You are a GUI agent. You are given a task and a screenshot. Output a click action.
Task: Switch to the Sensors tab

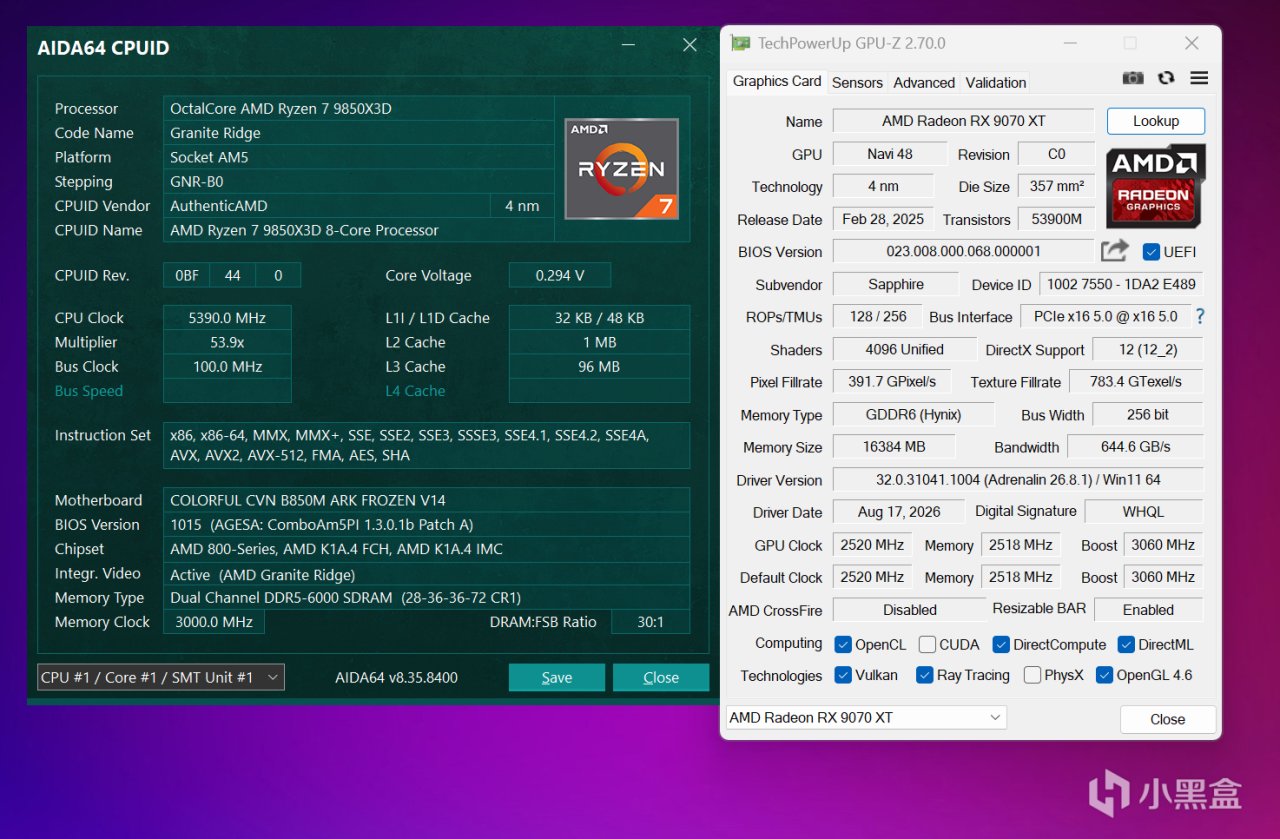tap(857, 82)
